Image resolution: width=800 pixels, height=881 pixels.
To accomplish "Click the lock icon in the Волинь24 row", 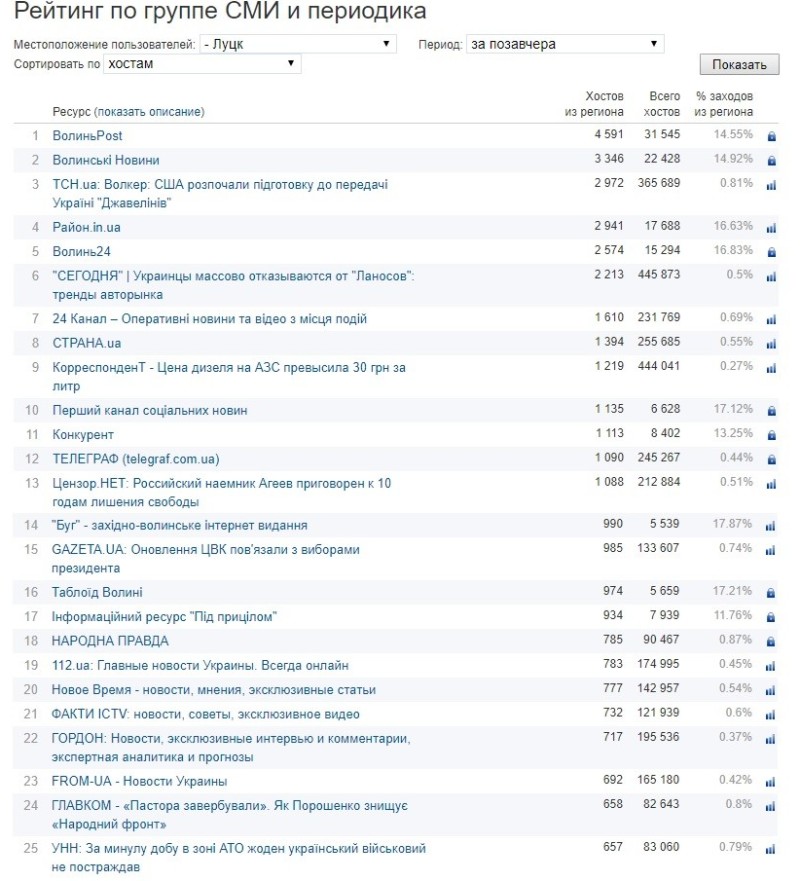I will (771, 252).
